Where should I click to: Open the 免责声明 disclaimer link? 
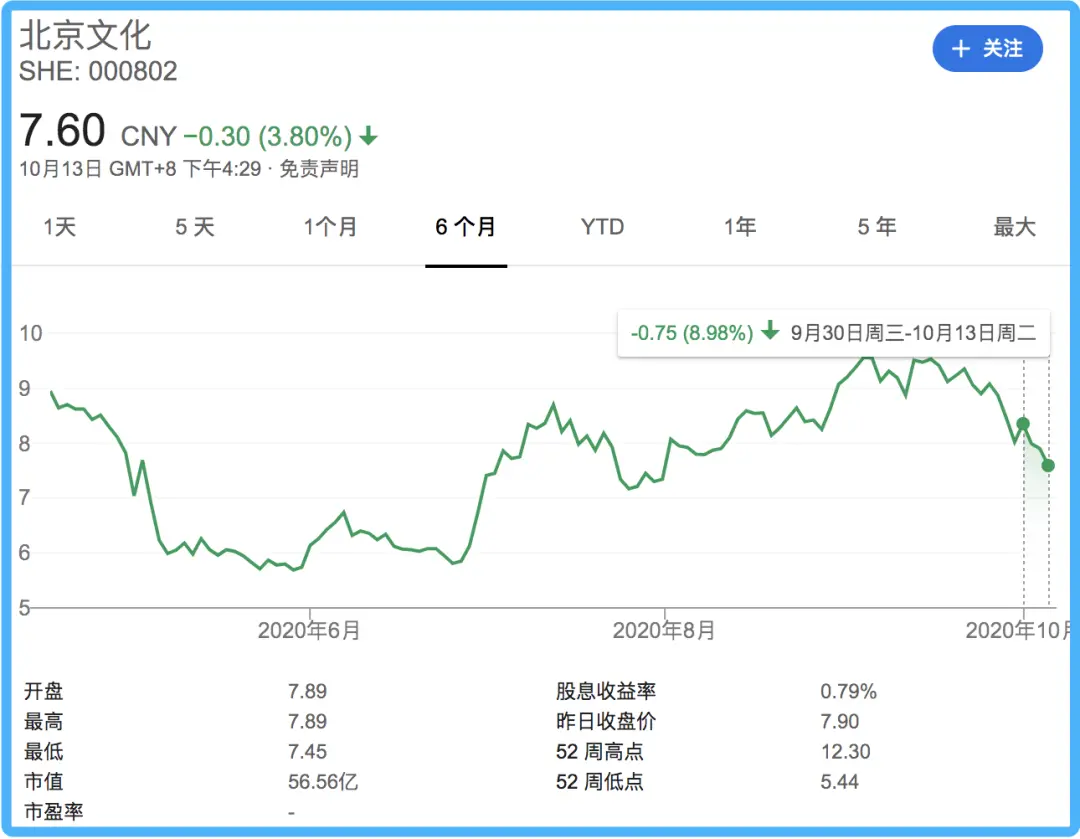tap(319, 169)
